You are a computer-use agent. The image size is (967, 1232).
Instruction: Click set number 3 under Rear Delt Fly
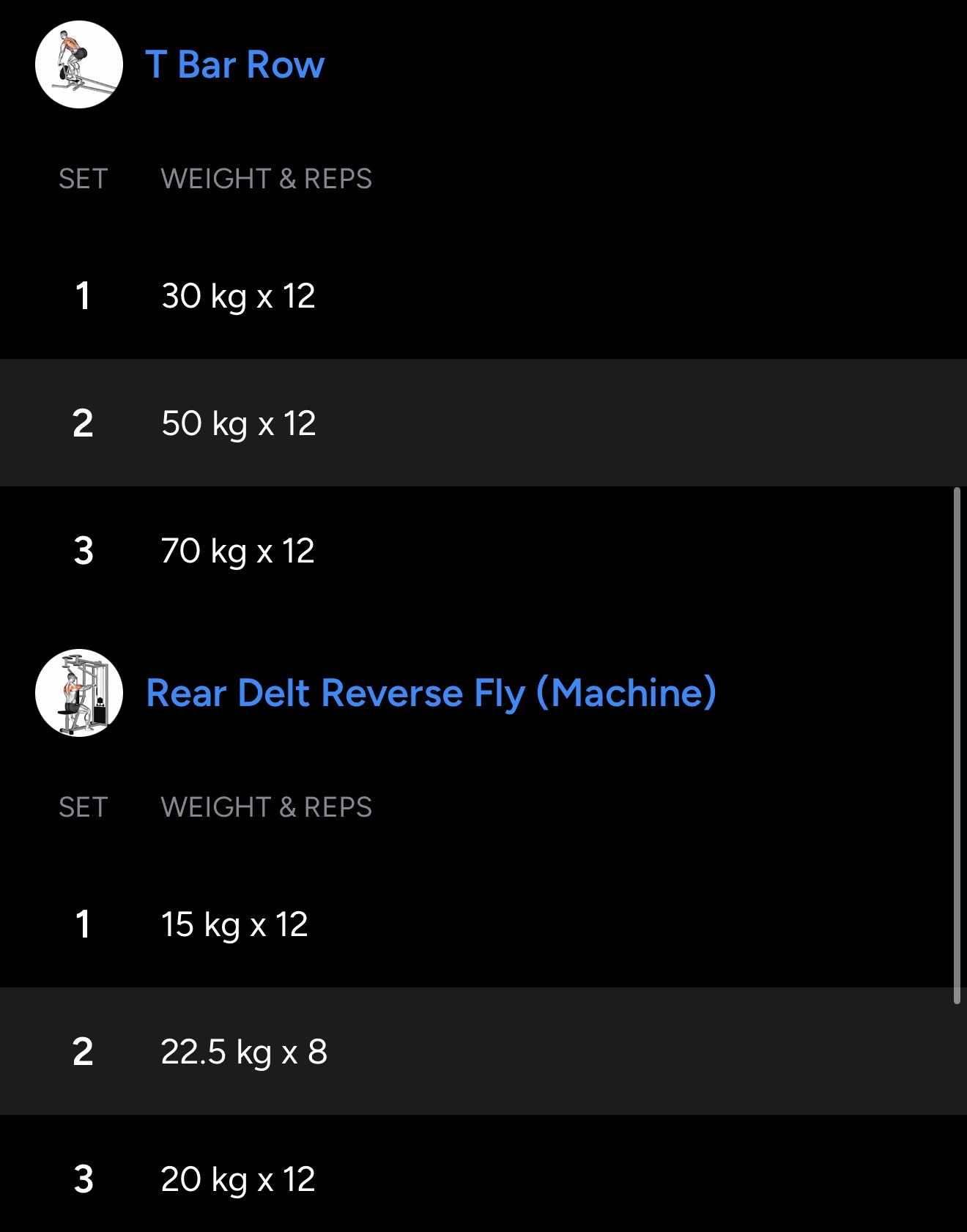(83, 1179)
